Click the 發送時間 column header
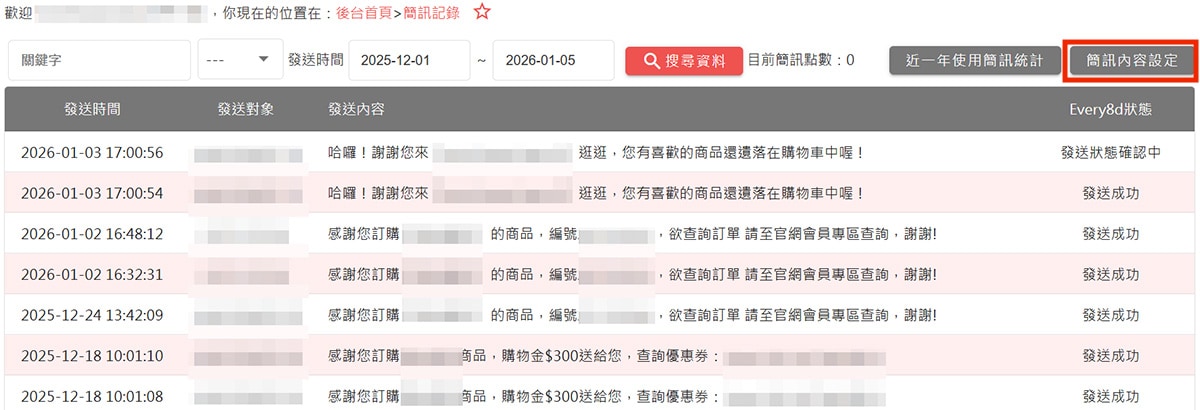 92,108
